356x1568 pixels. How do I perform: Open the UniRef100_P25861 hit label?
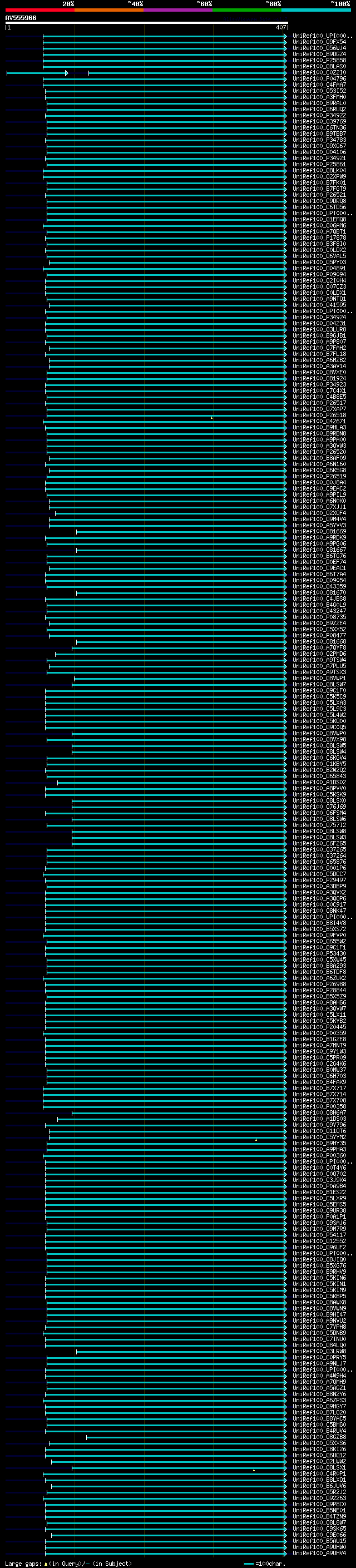click(319, 164)
